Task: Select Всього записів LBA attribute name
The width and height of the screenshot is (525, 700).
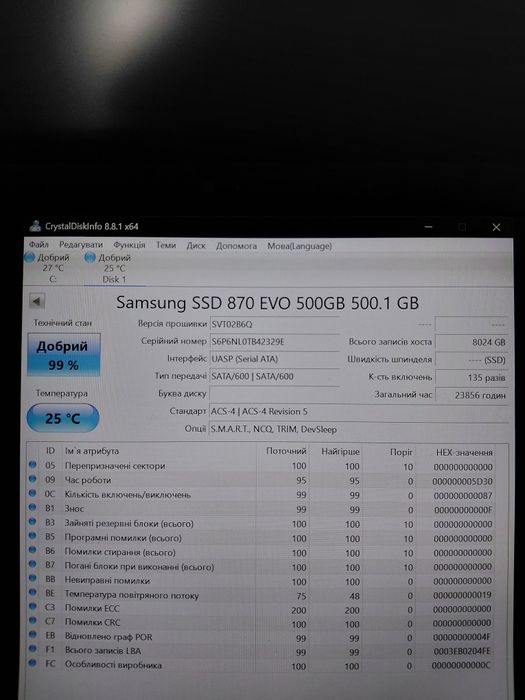Action: pos(103,650)
